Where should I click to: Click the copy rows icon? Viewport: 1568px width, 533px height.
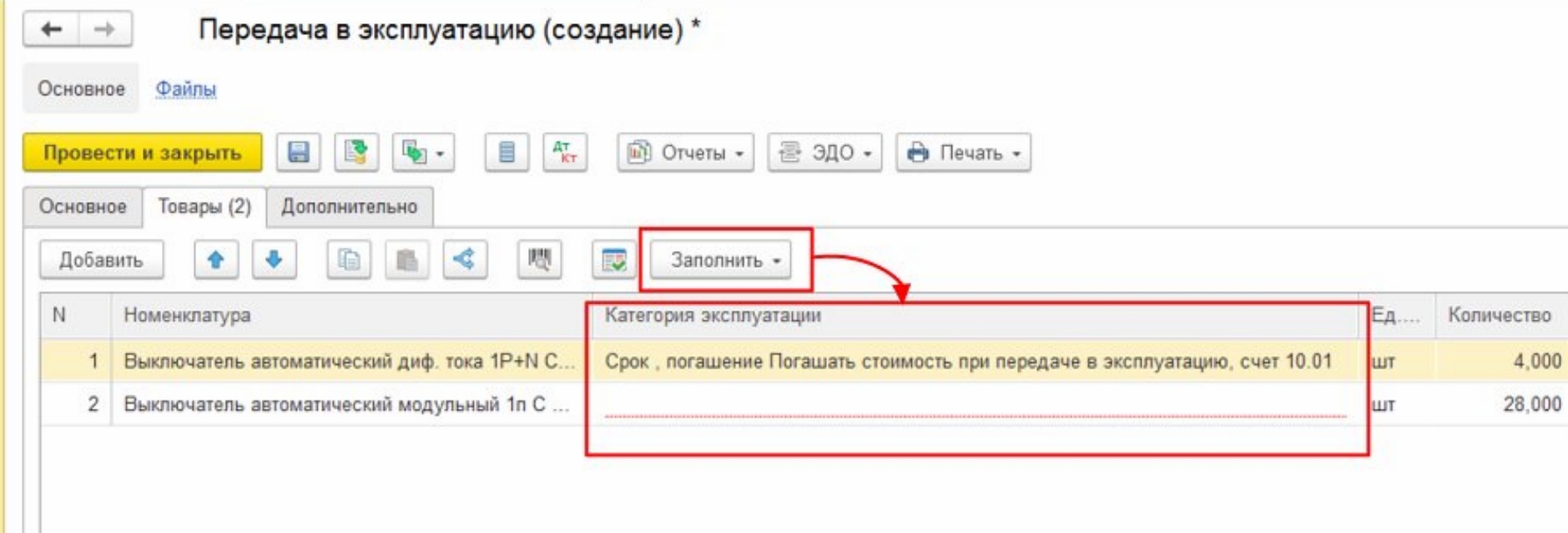pos(349,260)
